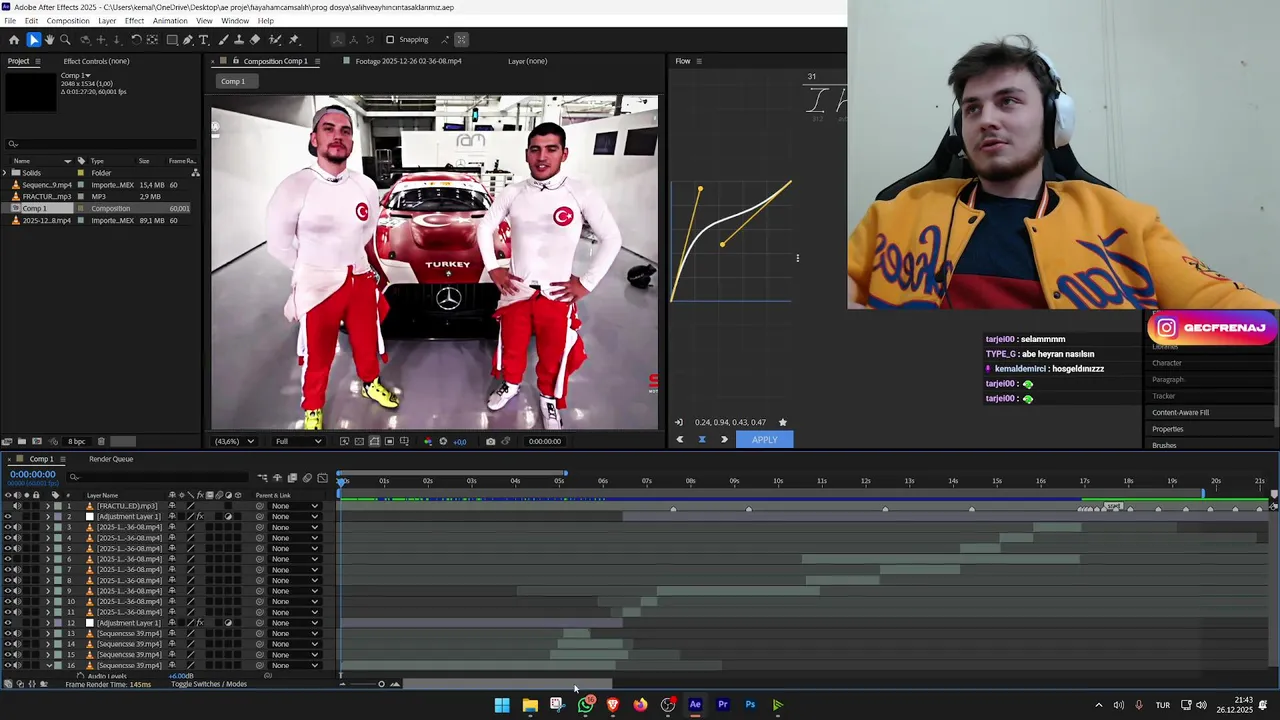
Task: Open the Full resolution dropdown
Action: point(298,441)
